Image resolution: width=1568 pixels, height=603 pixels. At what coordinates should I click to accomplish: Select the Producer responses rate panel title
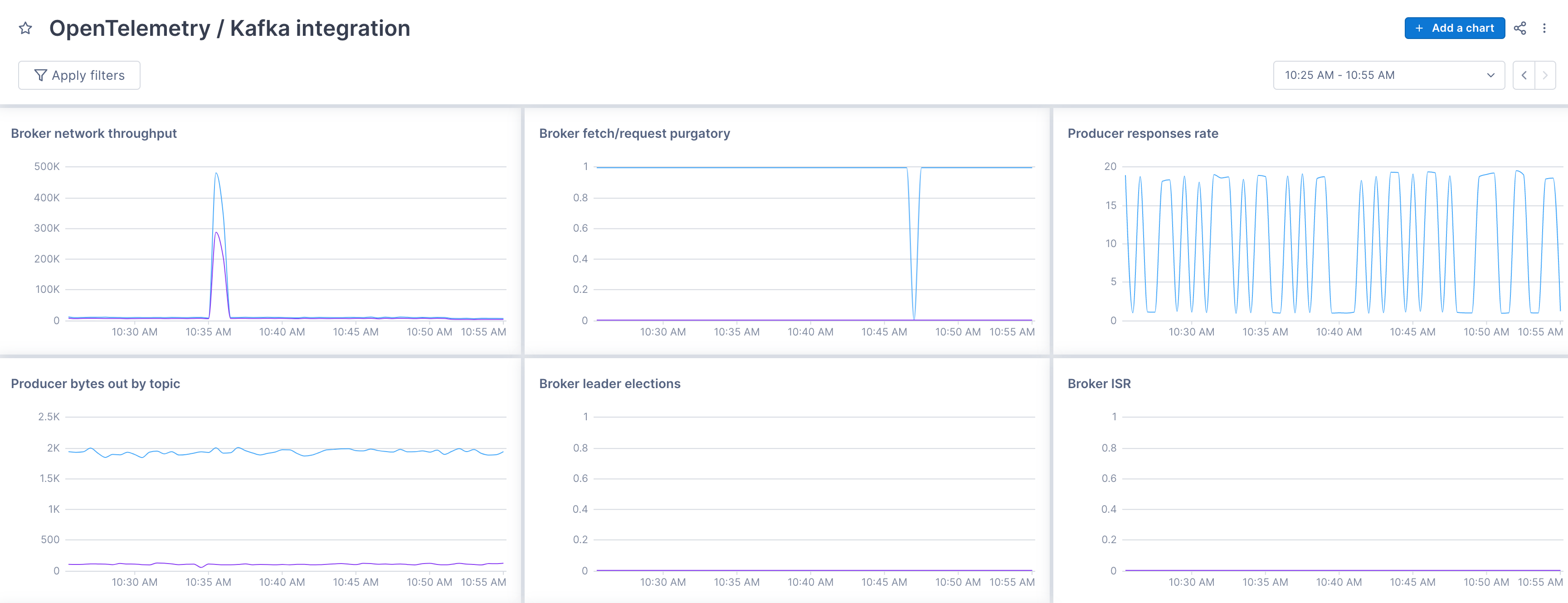pyautogui.click(x=1143, y=133)
